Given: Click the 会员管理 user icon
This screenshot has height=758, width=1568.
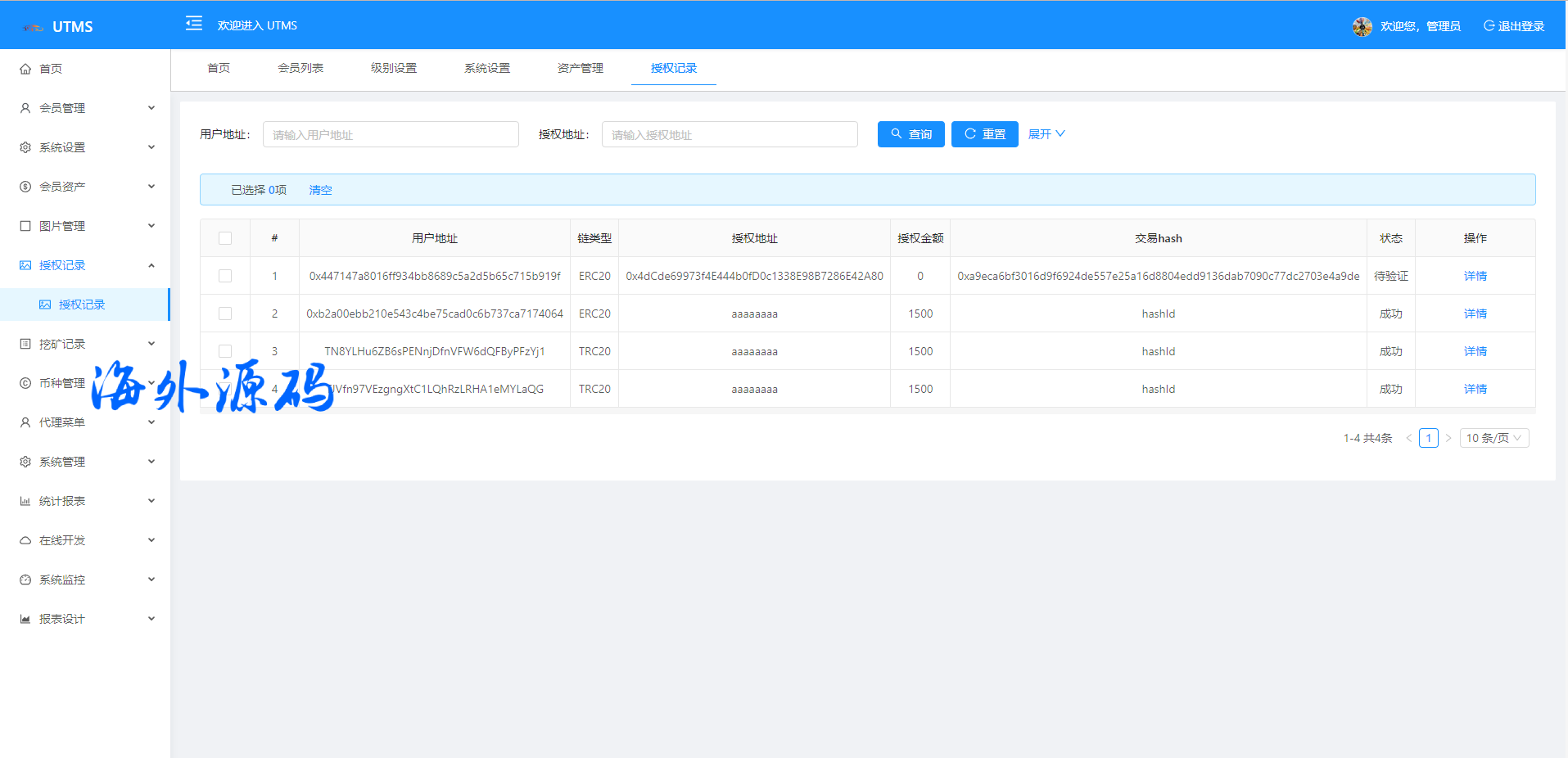Looking at the screenshot, I should click(x=25, y=108).
